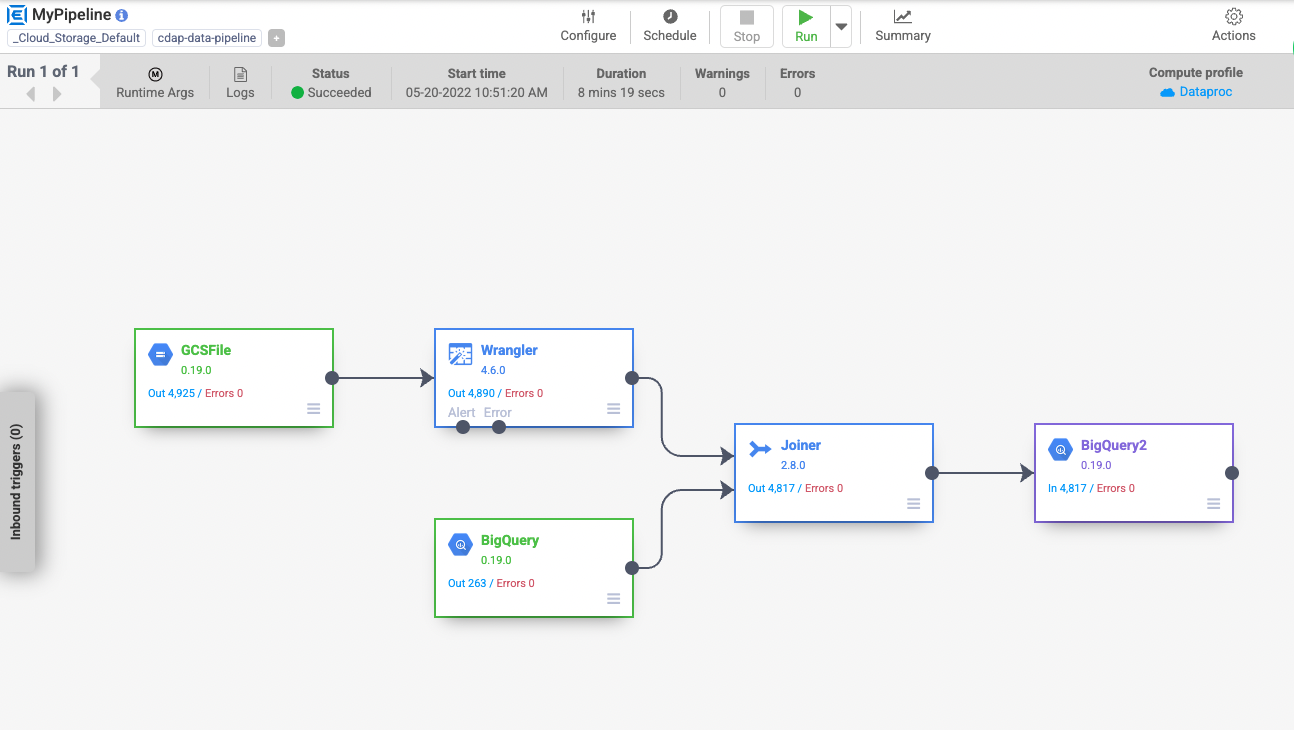1294x730 pixels.
Task: Click the BigQuery node output port
Action: 632,568
